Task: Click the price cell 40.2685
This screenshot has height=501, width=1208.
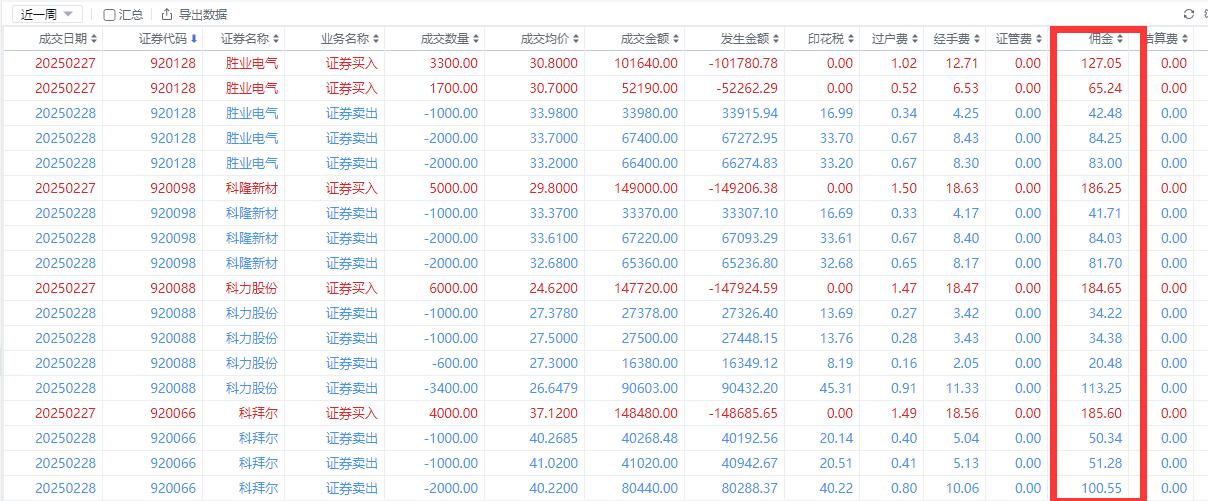Action: coord(555,438)
